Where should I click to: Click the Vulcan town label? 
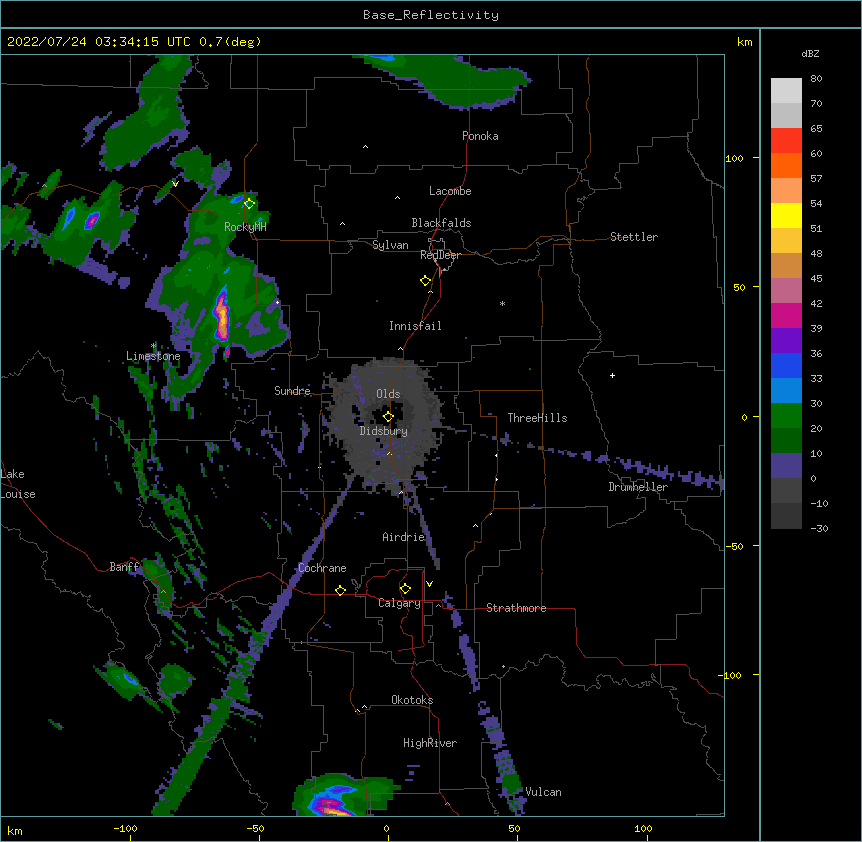(x=543, y=792)
